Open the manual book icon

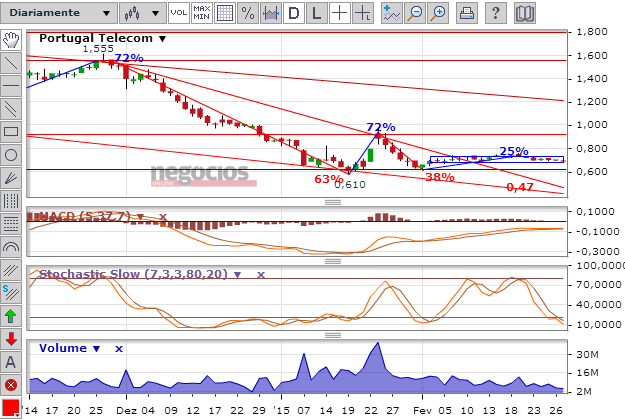click(x=525, y=13)
